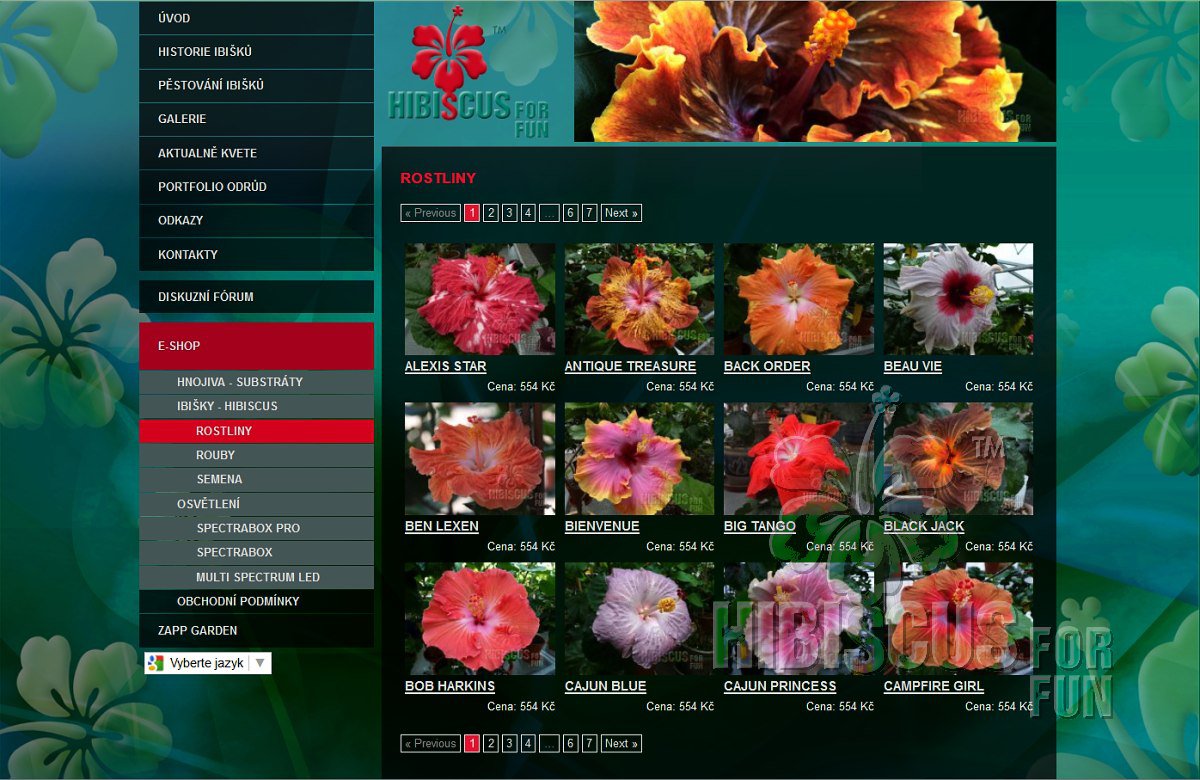Click Next in the top pagination

tap(621, 213)
